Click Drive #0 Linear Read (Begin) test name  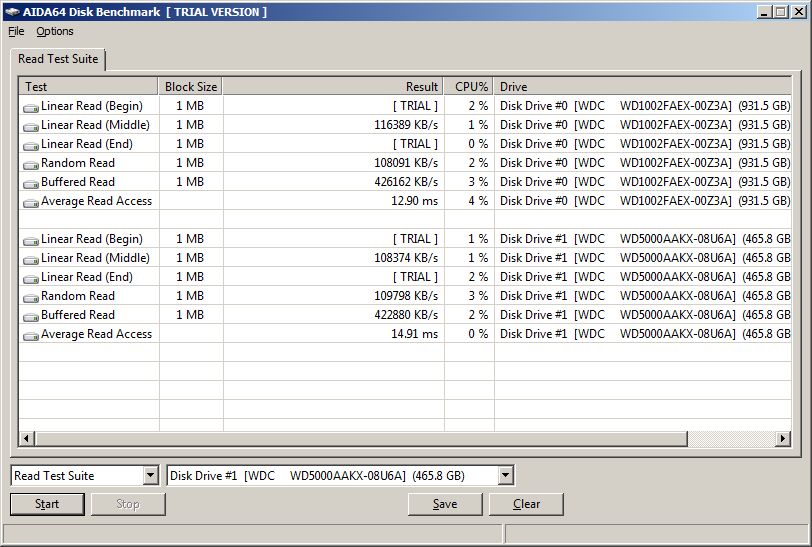(x=92, y=106)
